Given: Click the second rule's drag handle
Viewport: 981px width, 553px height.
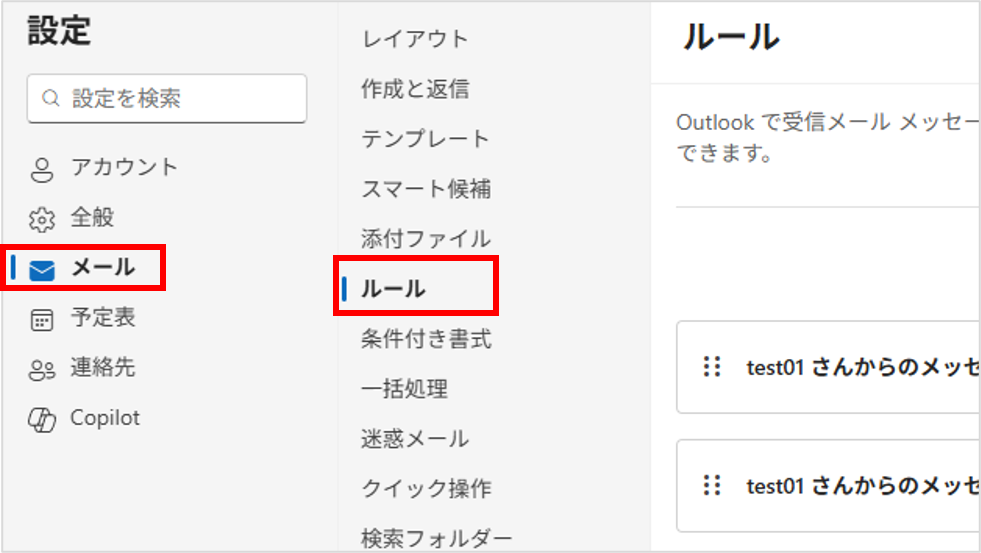Looking at the screenshot, I should [x=712, y=486].
